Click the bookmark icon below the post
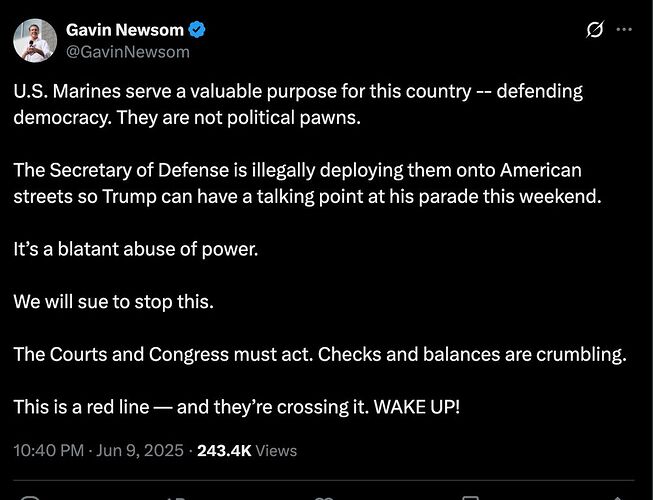Screen dimensions: 653x500 (471, 498)
